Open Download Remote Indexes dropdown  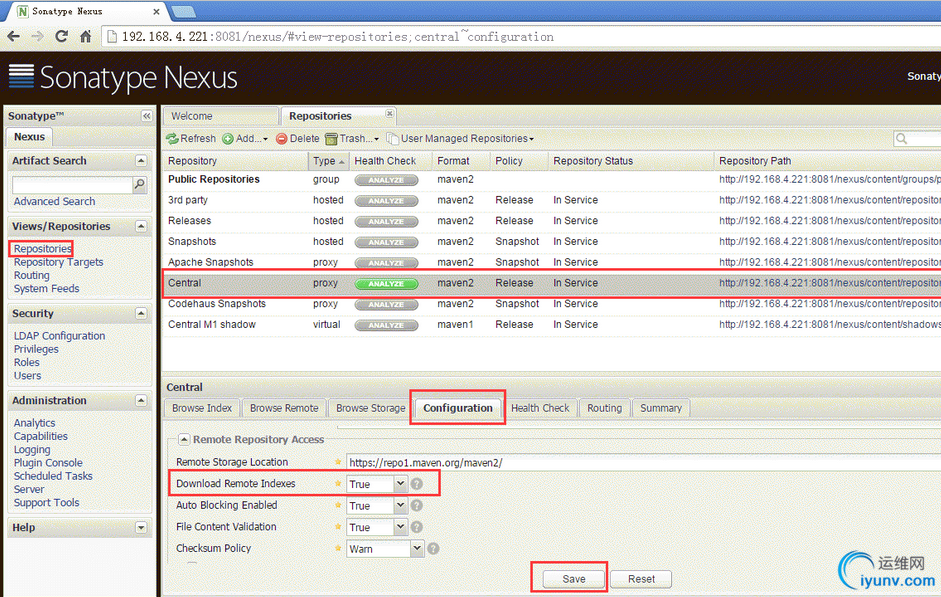[x=400, y=484]
